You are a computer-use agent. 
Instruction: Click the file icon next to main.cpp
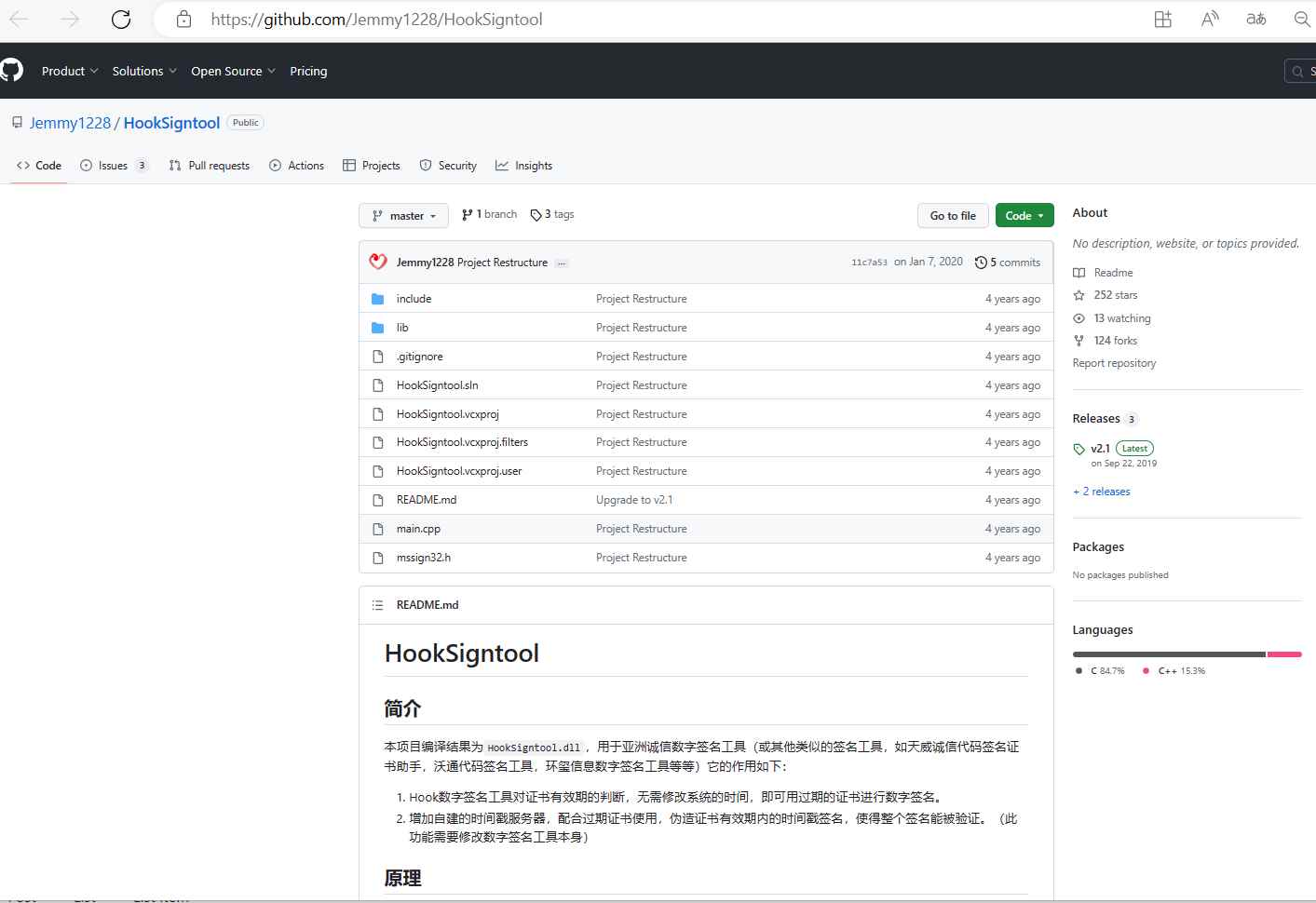(x=378, y=529)
